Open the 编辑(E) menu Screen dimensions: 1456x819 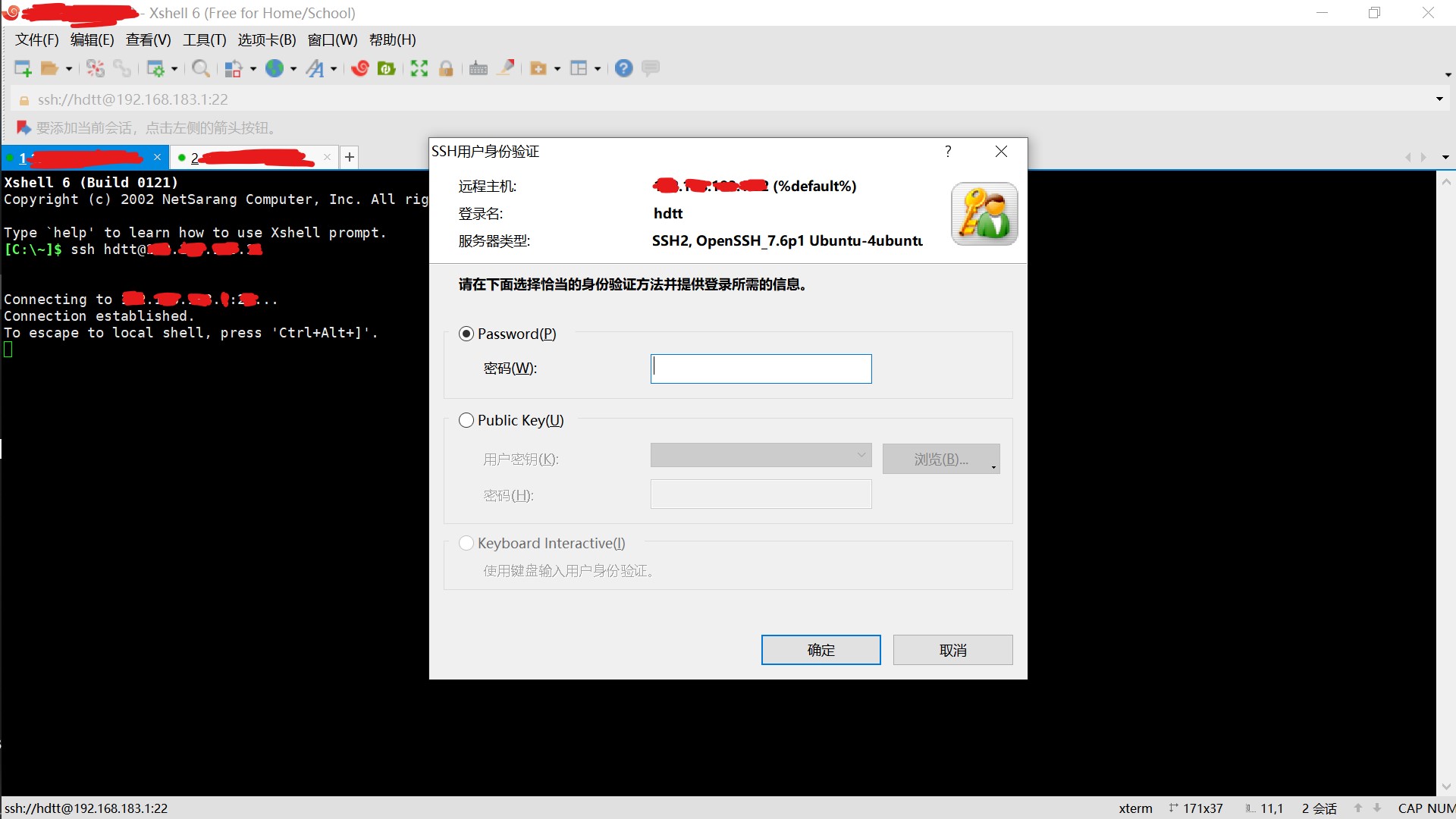click(92, 40)
